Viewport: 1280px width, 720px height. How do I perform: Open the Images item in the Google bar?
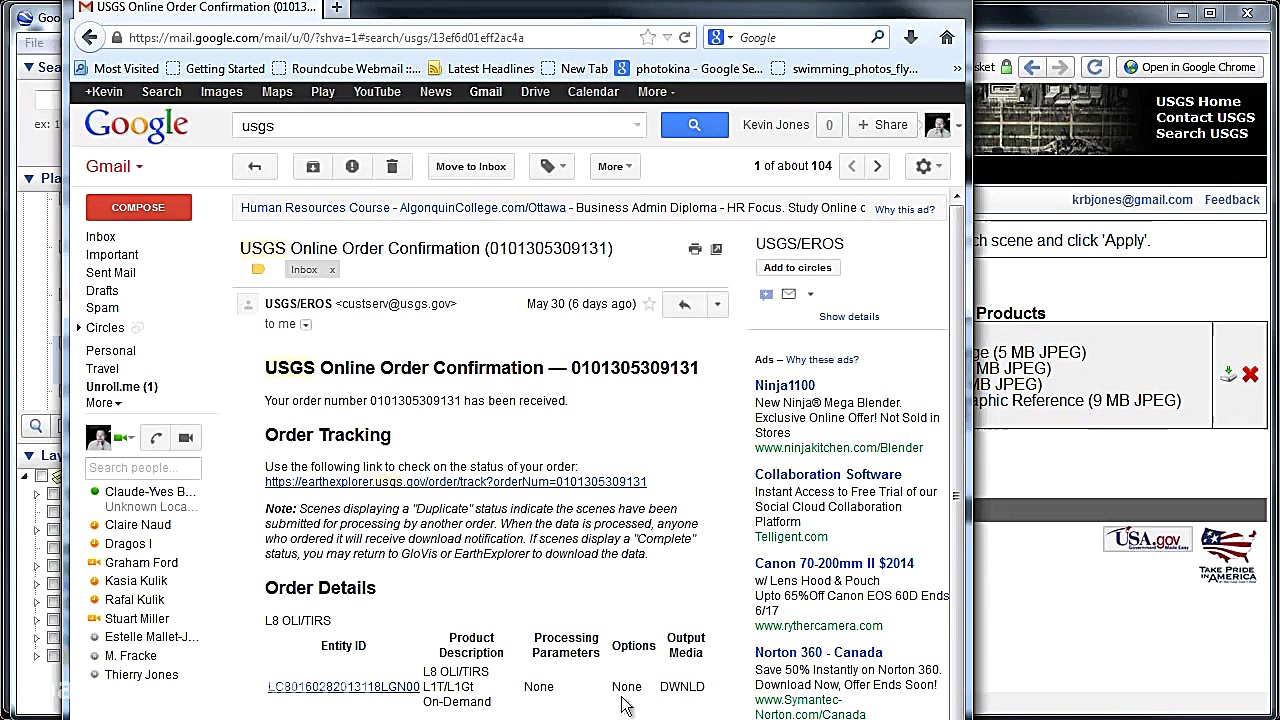222,92
